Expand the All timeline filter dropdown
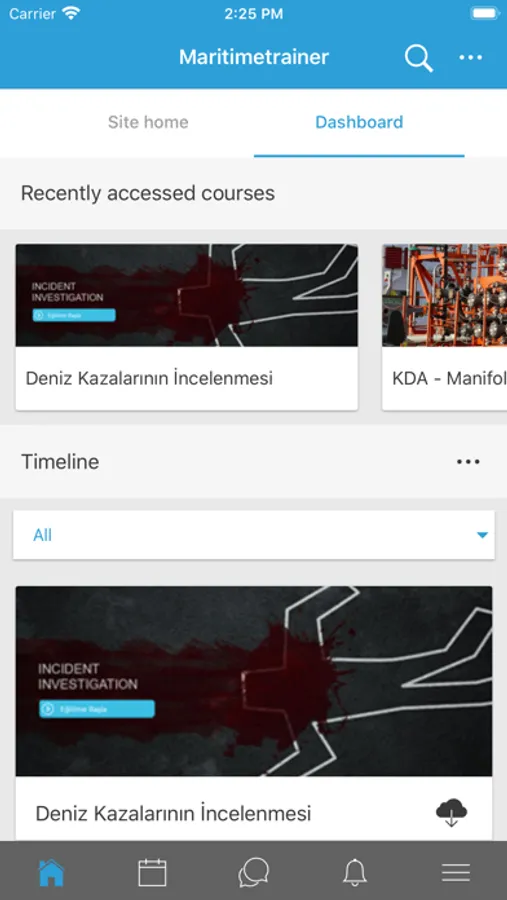This screenshot has width=507, height=900. click(254, 535)
